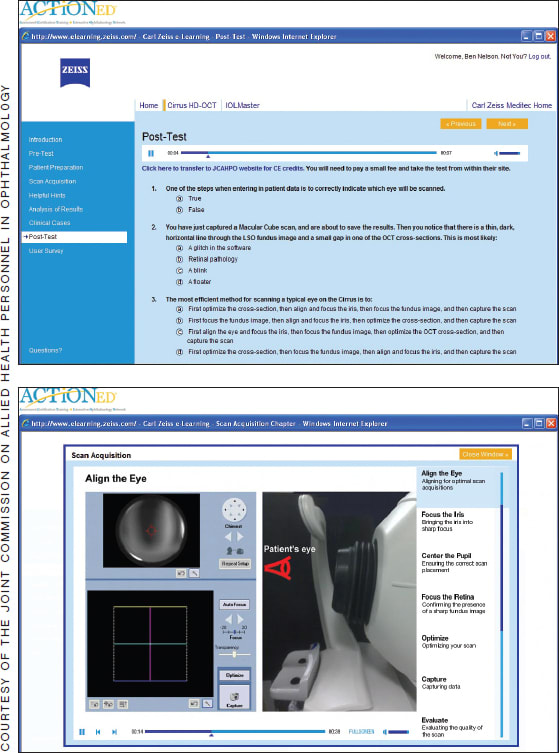The height and width of the screenshot is (753, 559).
Task: Click the wand icon below the iris image
Action: click(x=195, y=573)
